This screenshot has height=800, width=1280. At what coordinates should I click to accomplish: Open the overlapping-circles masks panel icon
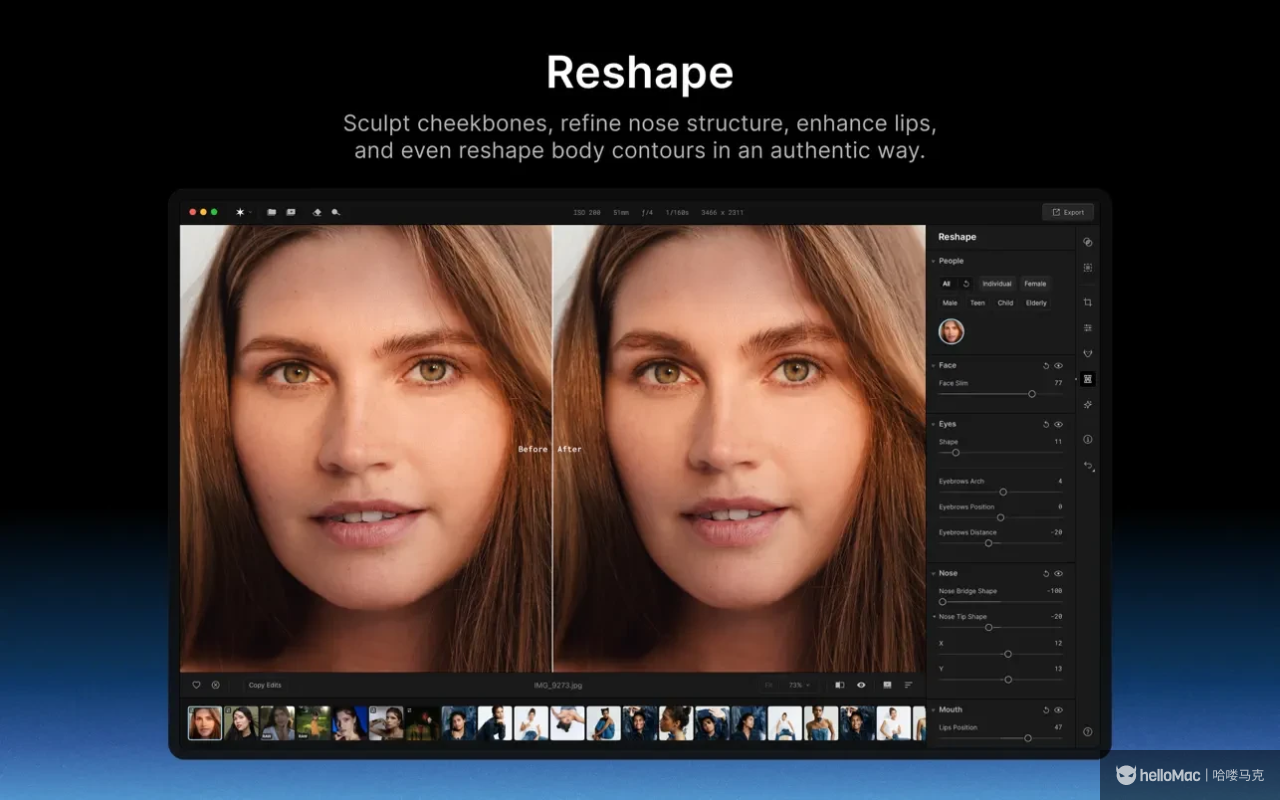(1088, 242)
